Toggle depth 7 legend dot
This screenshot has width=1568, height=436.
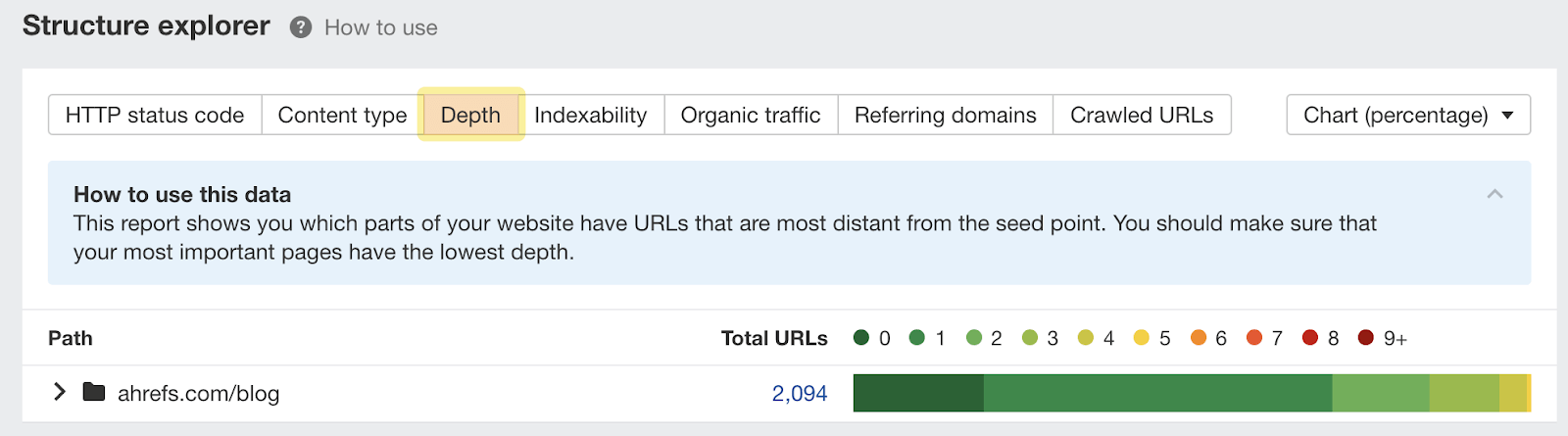[x=1254, y=337]
